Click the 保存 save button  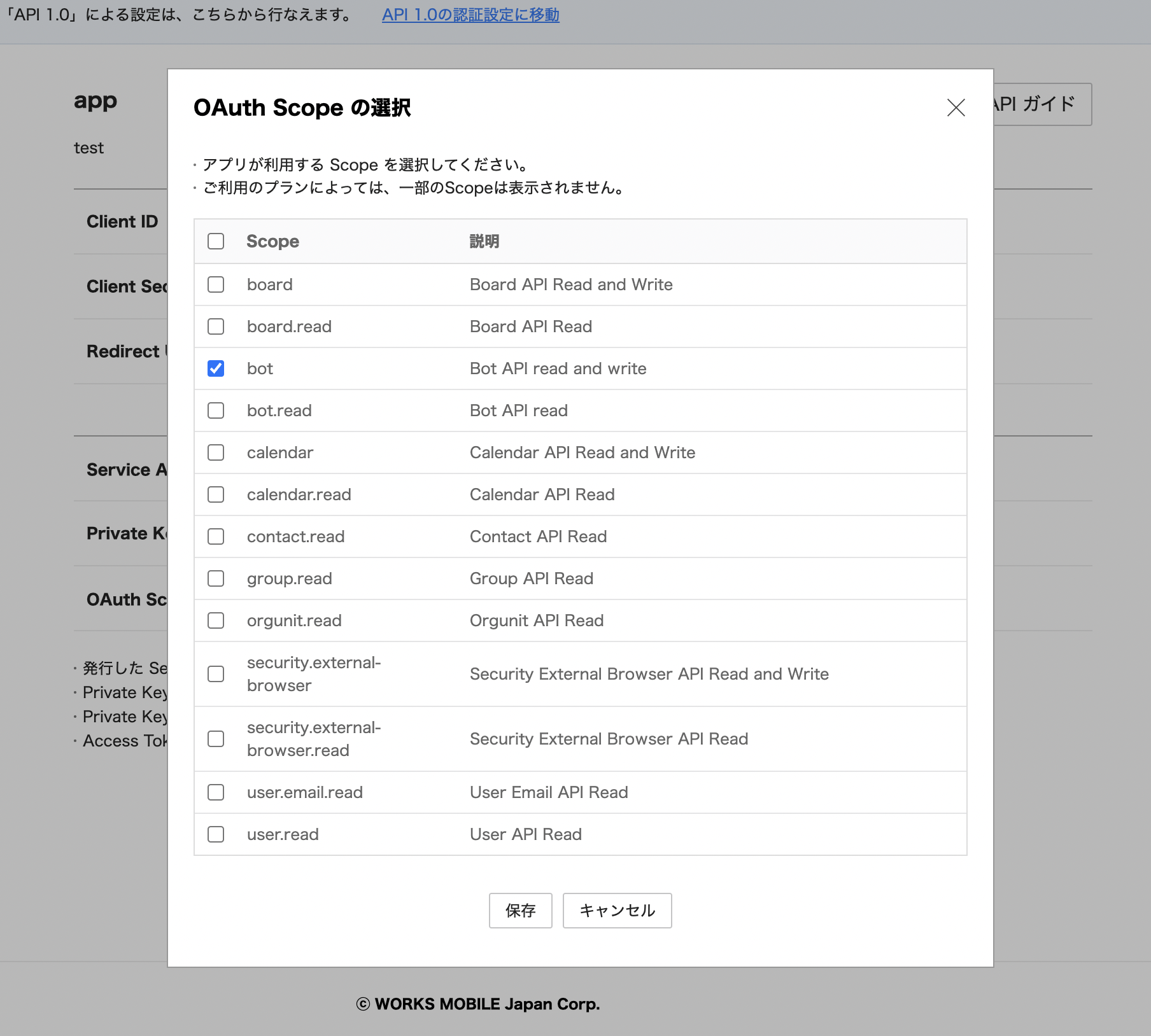pyautogui.click(x=520, y=911)
